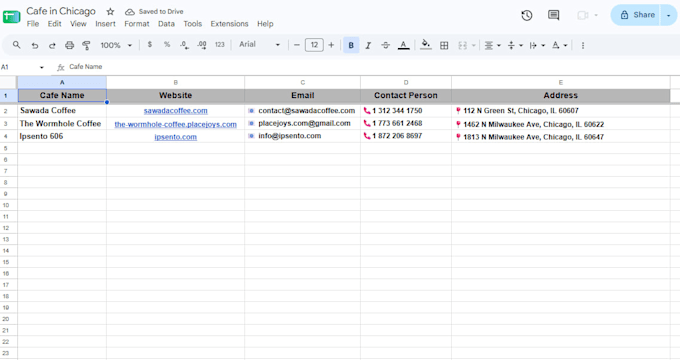Decrease font size with minus button
This screenshot has width=680, height=360.
click(x=297, y=45)
